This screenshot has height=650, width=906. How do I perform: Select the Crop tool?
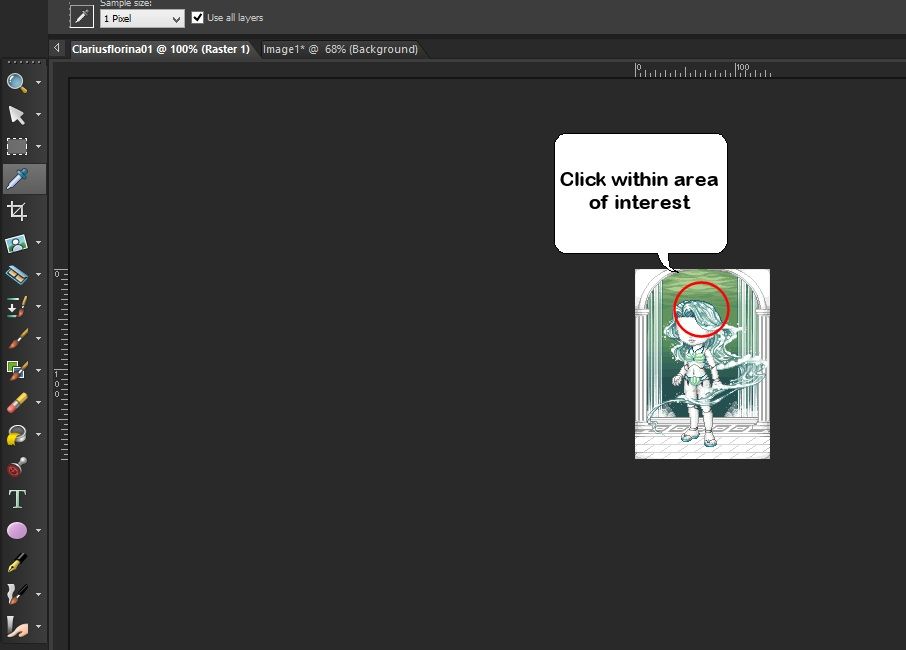click(x=17, y=211)
